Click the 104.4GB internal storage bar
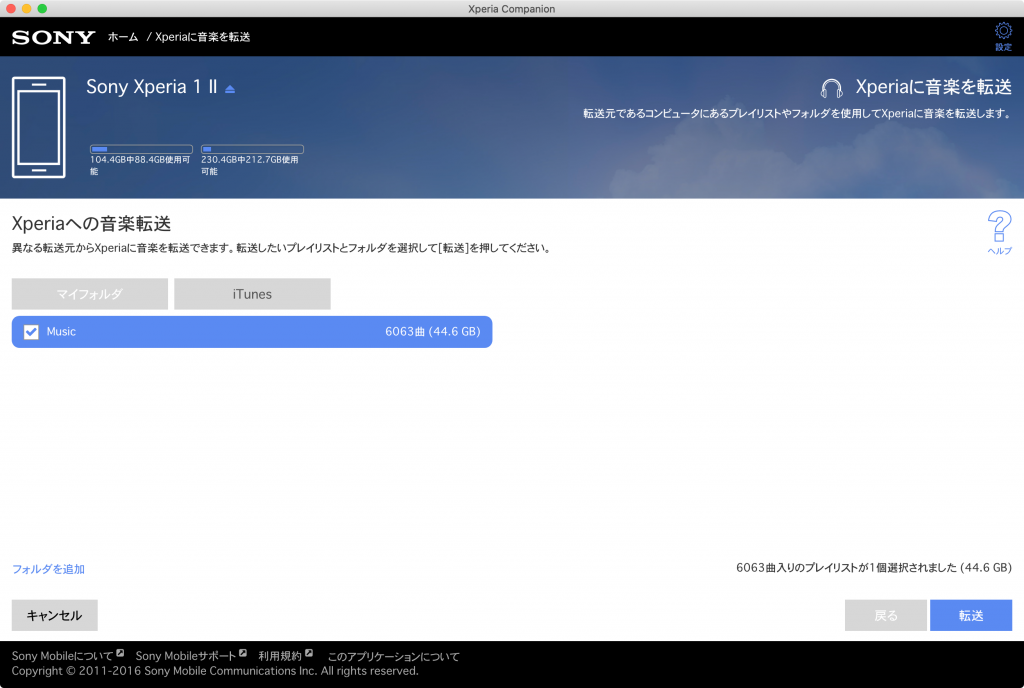The image size is (1024, 688). pyautogui.click(x=141, y=149)
